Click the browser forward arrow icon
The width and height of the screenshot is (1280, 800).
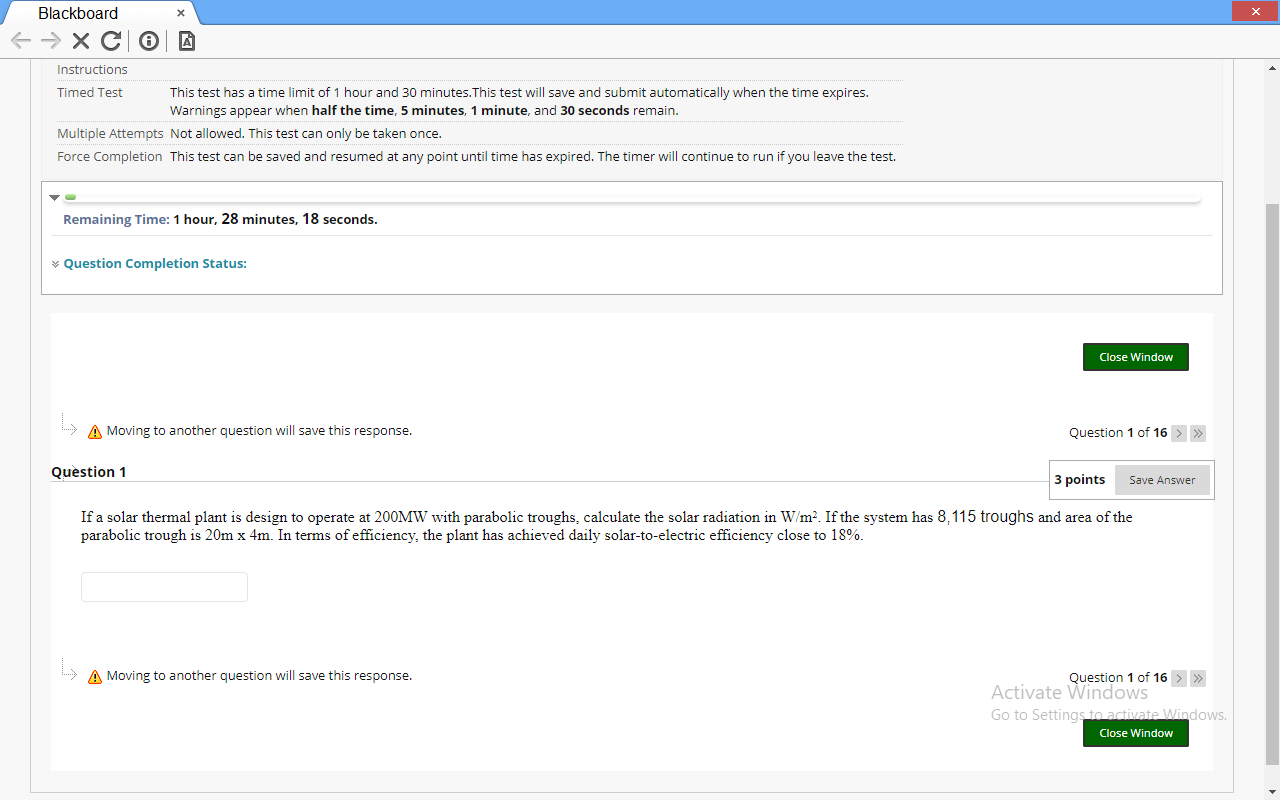click(49, 41)
